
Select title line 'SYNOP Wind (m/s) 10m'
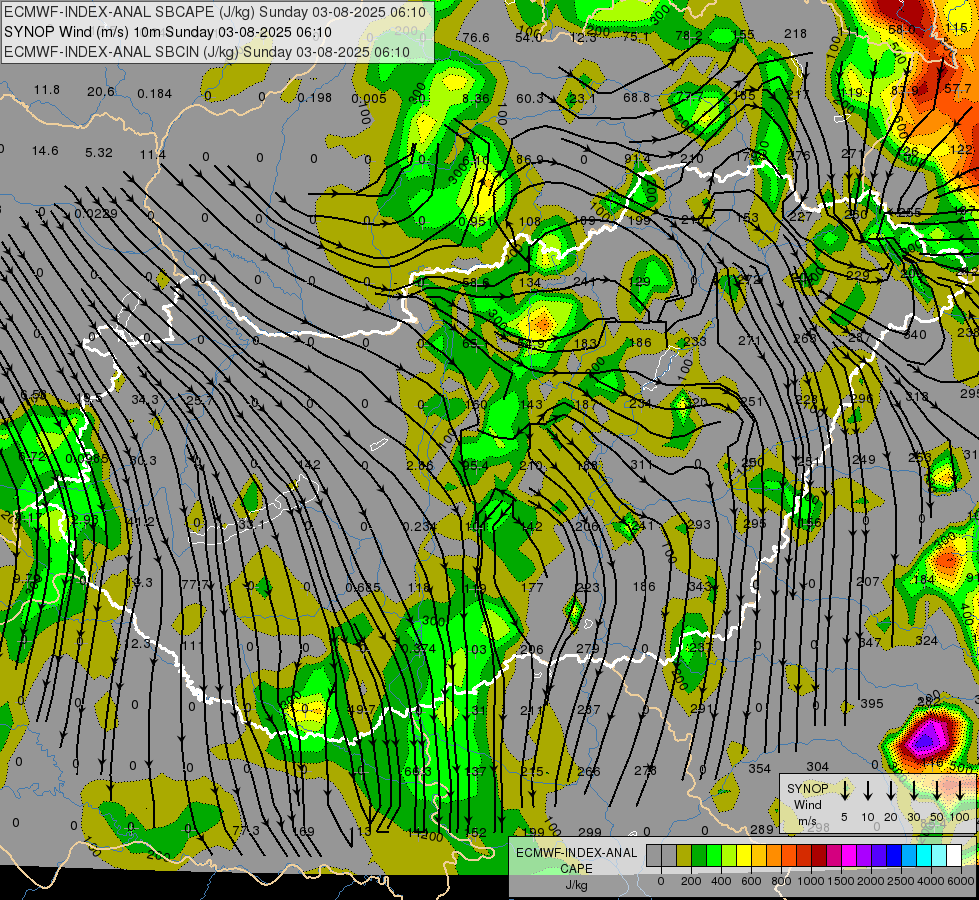[x=84, y=32]
